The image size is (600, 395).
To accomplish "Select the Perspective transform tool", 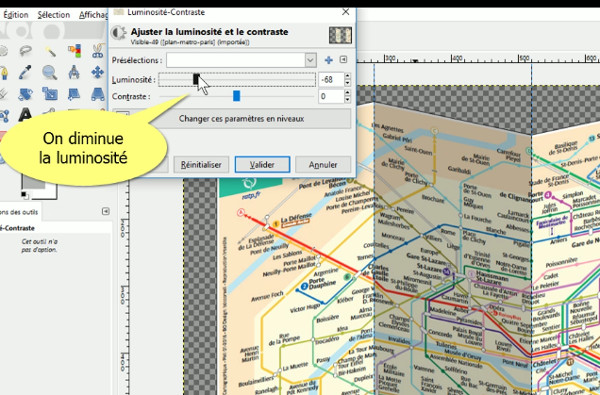I will point(98,93).
